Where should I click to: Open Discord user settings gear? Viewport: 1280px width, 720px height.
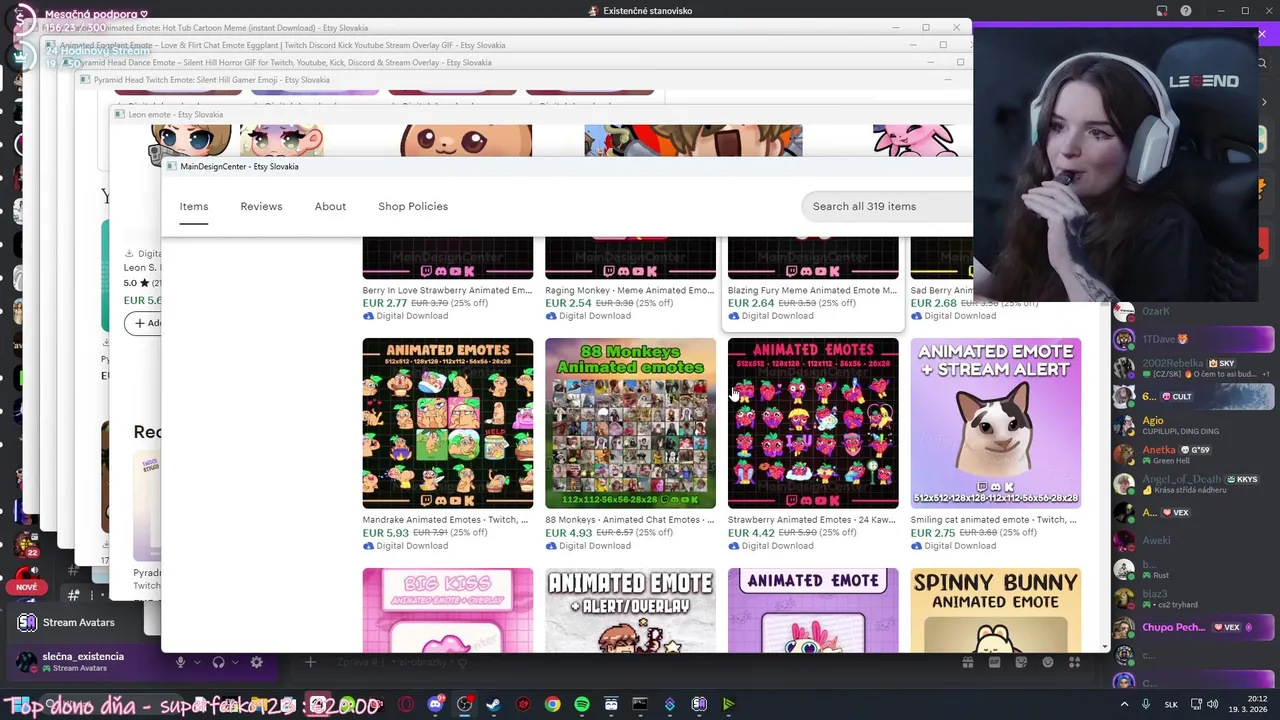(x=257, y=662)
